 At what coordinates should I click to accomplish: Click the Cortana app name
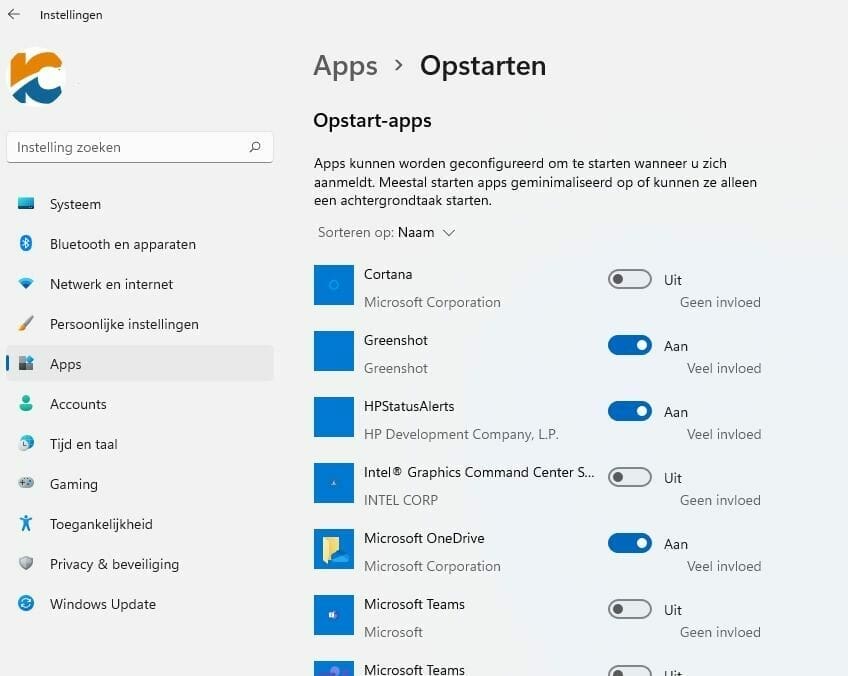[x=388, y=274]
